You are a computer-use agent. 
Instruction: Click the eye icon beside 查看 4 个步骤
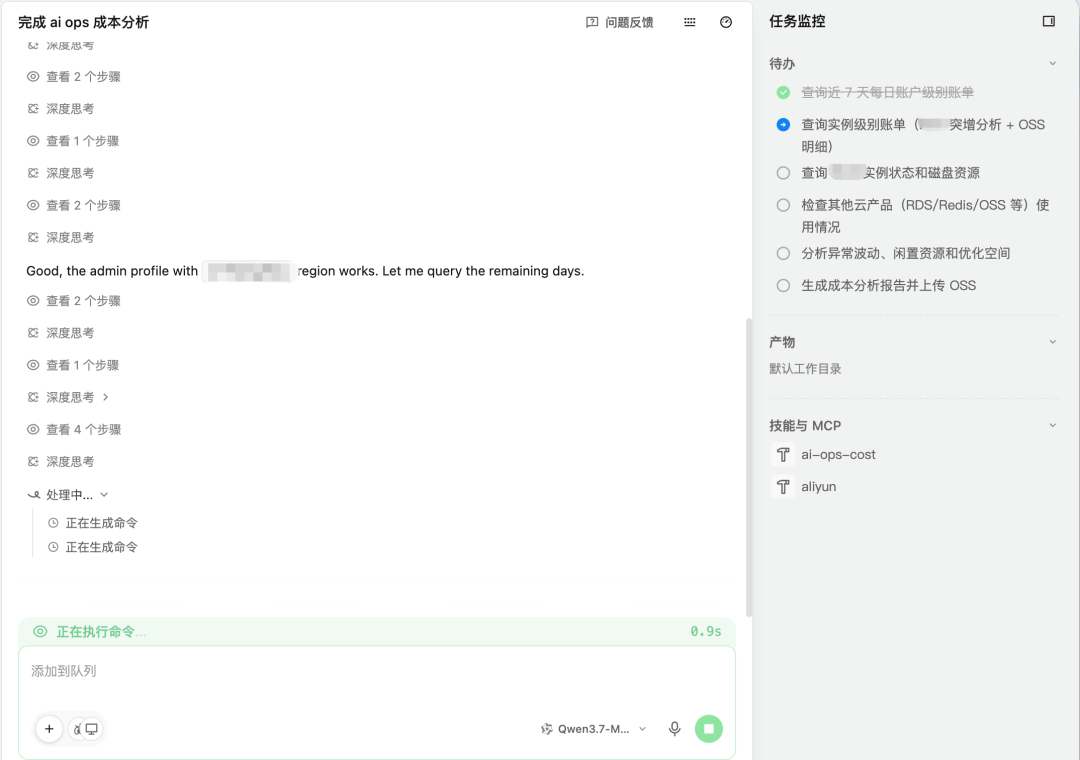coord(33,429)
